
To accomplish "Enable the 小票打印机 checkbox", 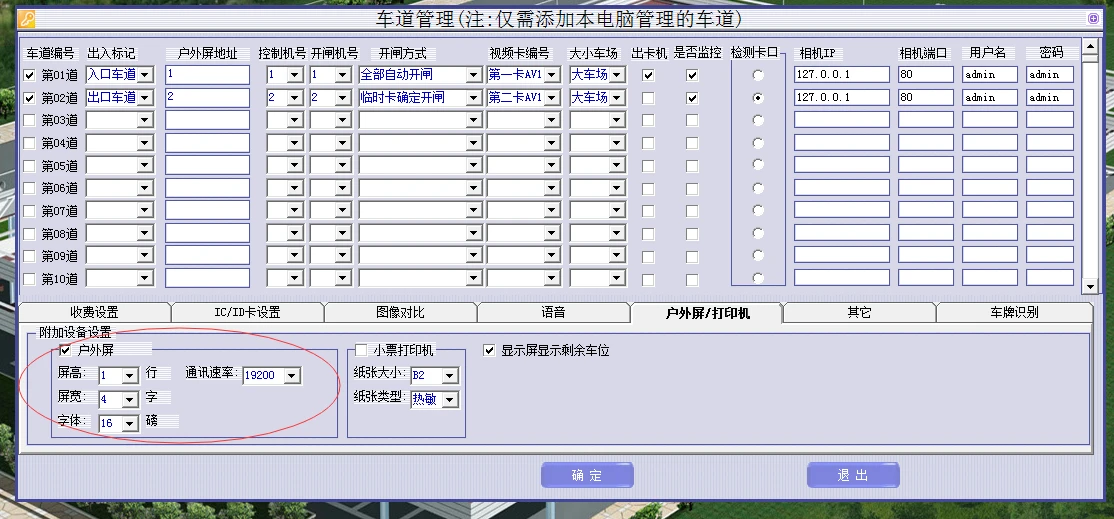I will [362, 350].
